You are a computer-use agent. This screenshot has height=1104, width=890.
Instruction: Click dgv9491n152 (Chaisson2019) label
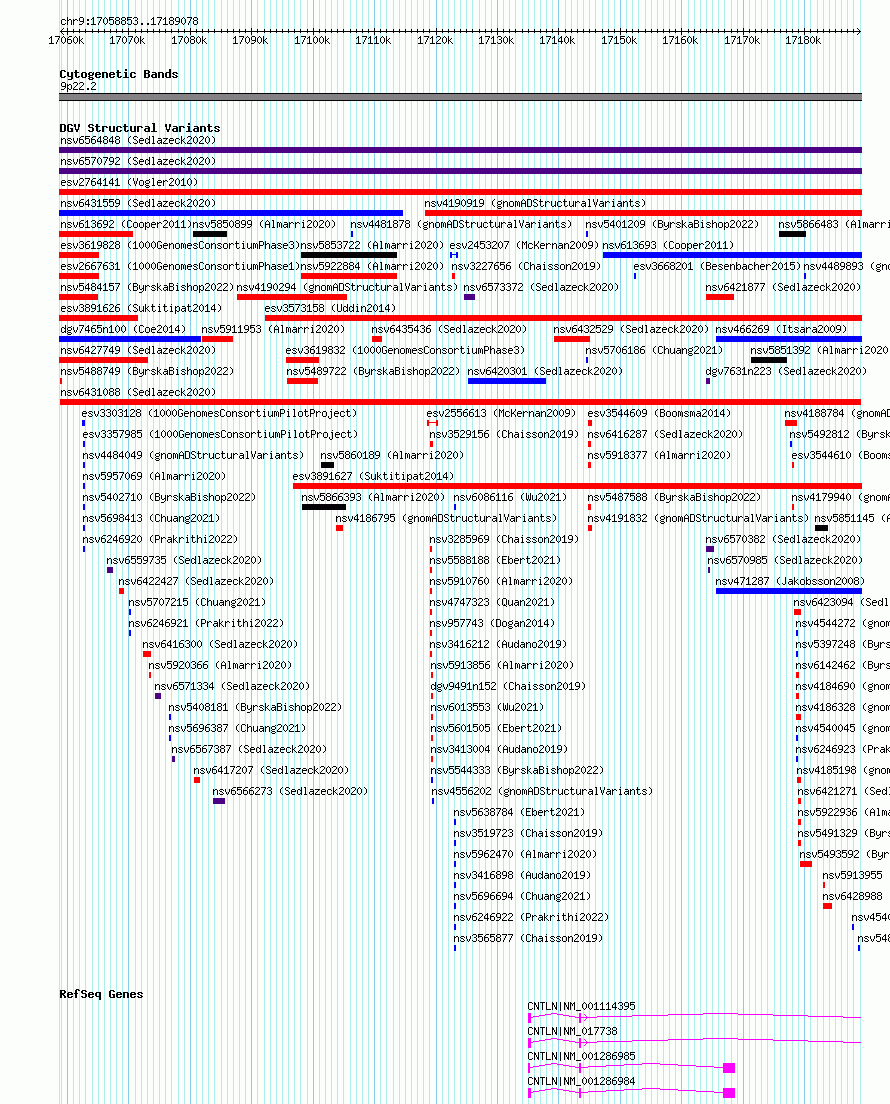(508, 686)
